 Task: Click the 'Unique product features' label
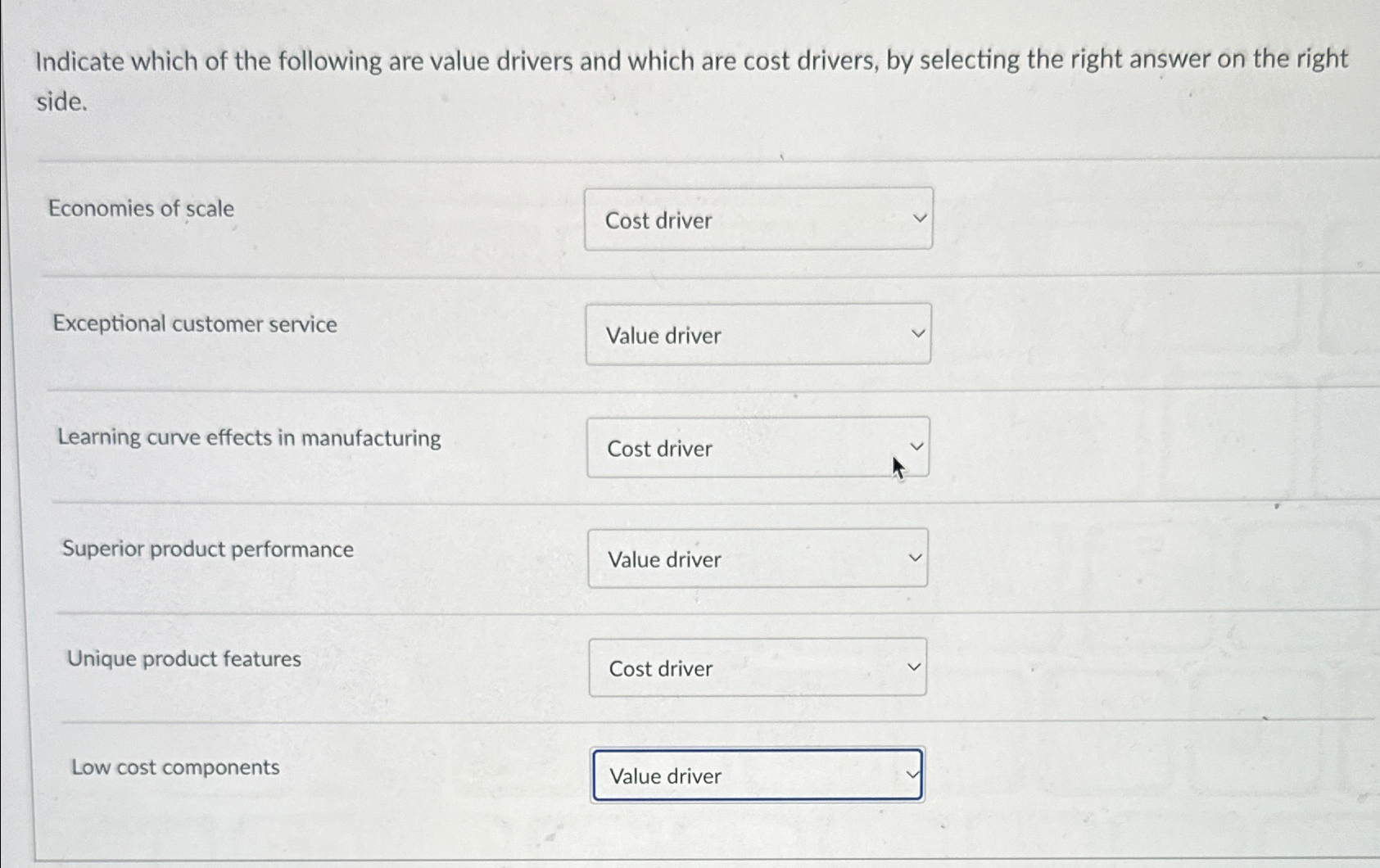(x=183, y=658)
